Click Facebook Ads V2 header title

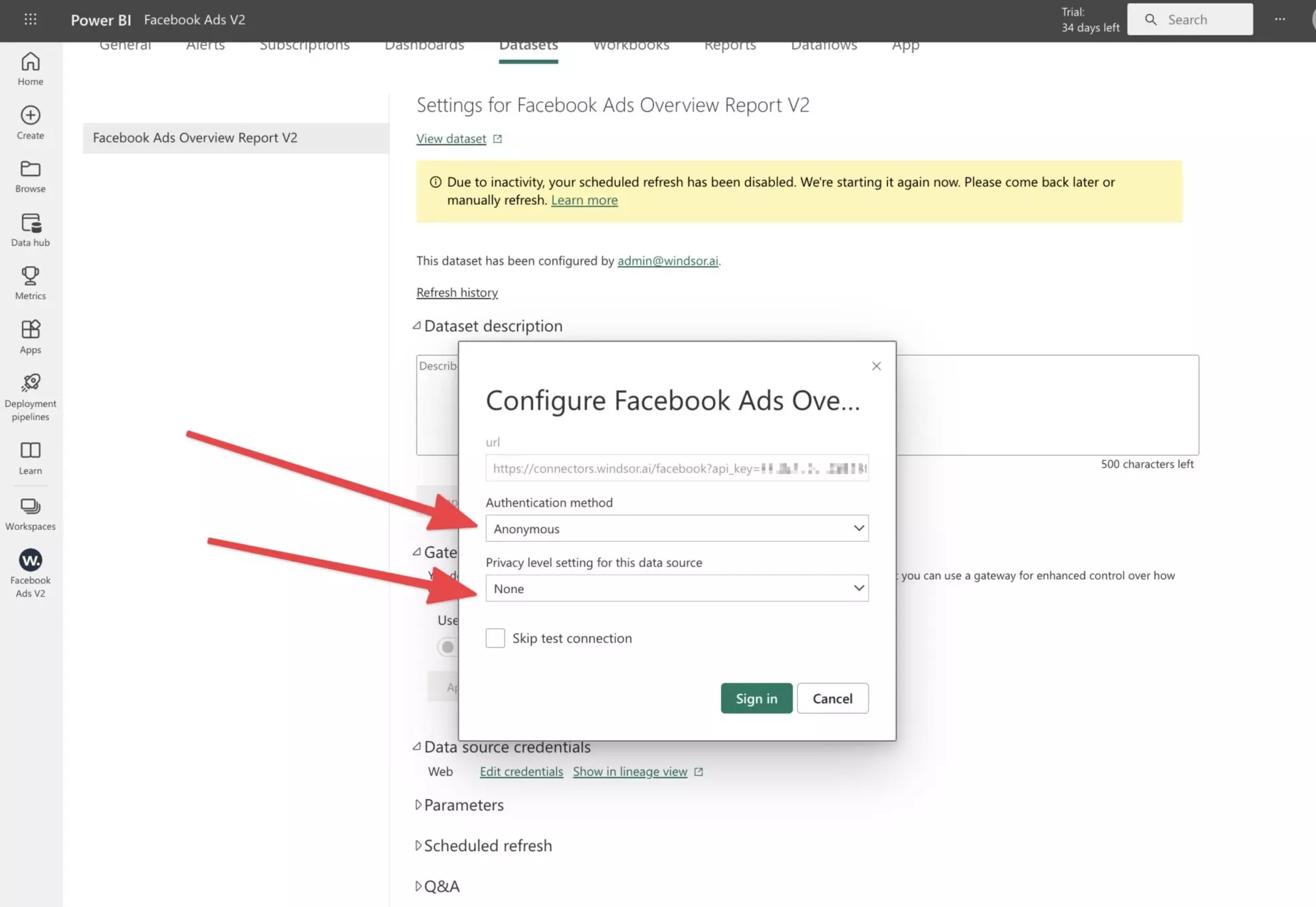[195, 20]
